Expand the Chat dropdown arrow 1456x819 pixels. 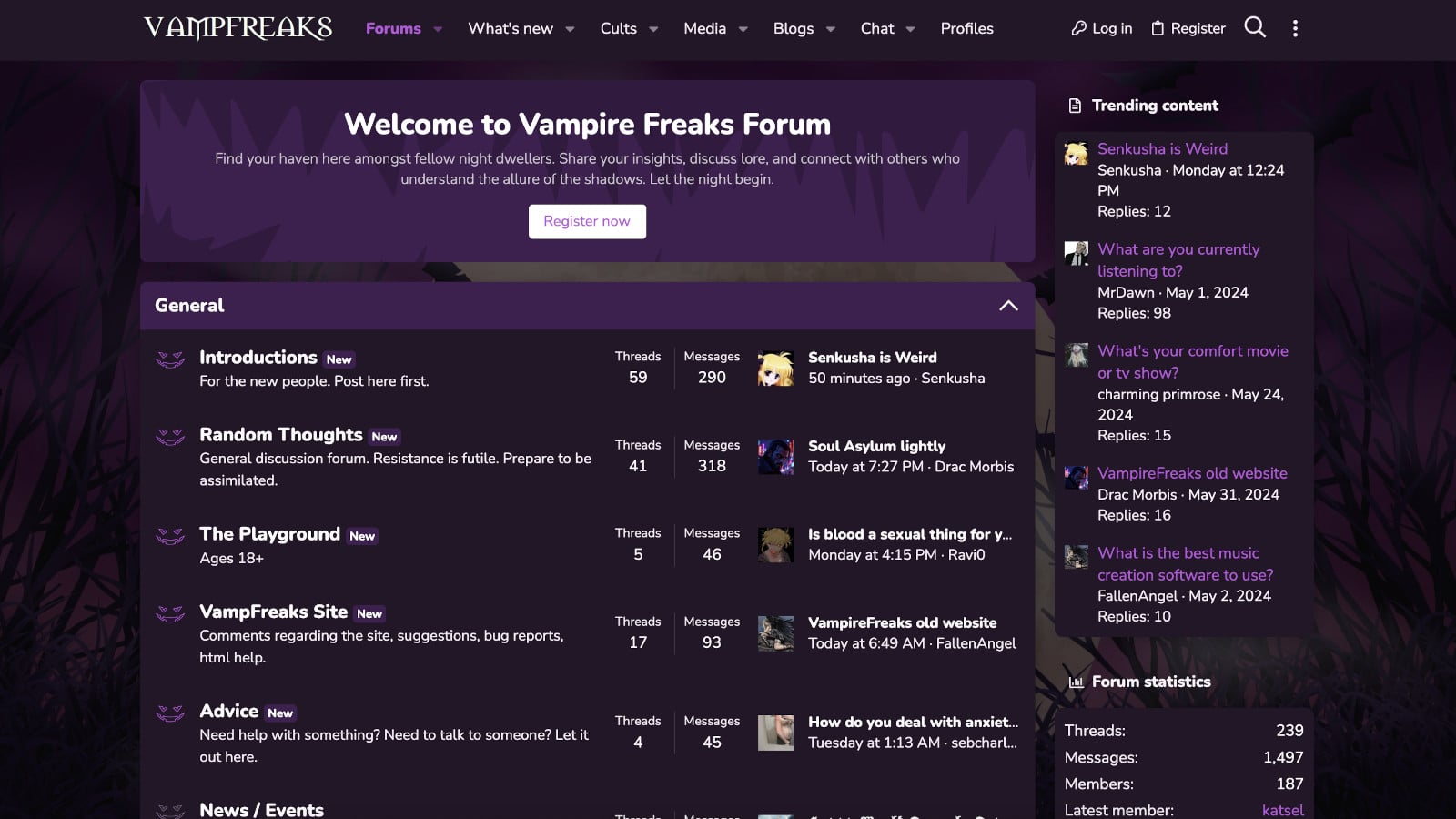point(910,29)
